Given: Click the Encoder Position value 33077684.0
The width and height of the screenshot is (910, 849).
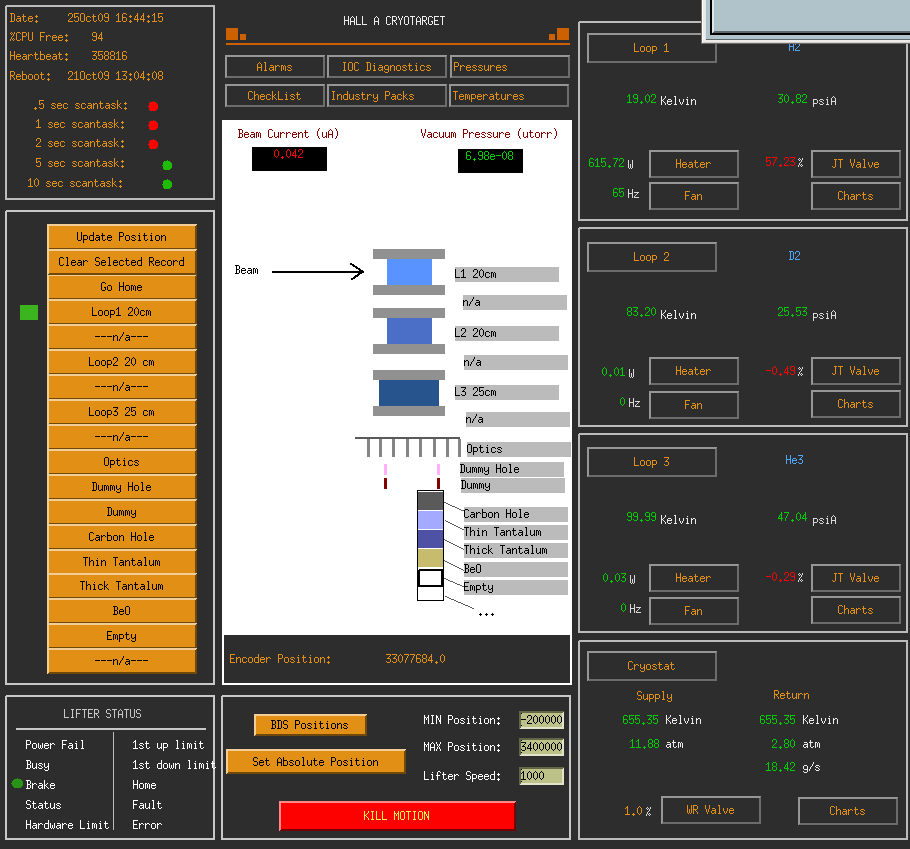Looking at the screenshot, I should 416,659.
